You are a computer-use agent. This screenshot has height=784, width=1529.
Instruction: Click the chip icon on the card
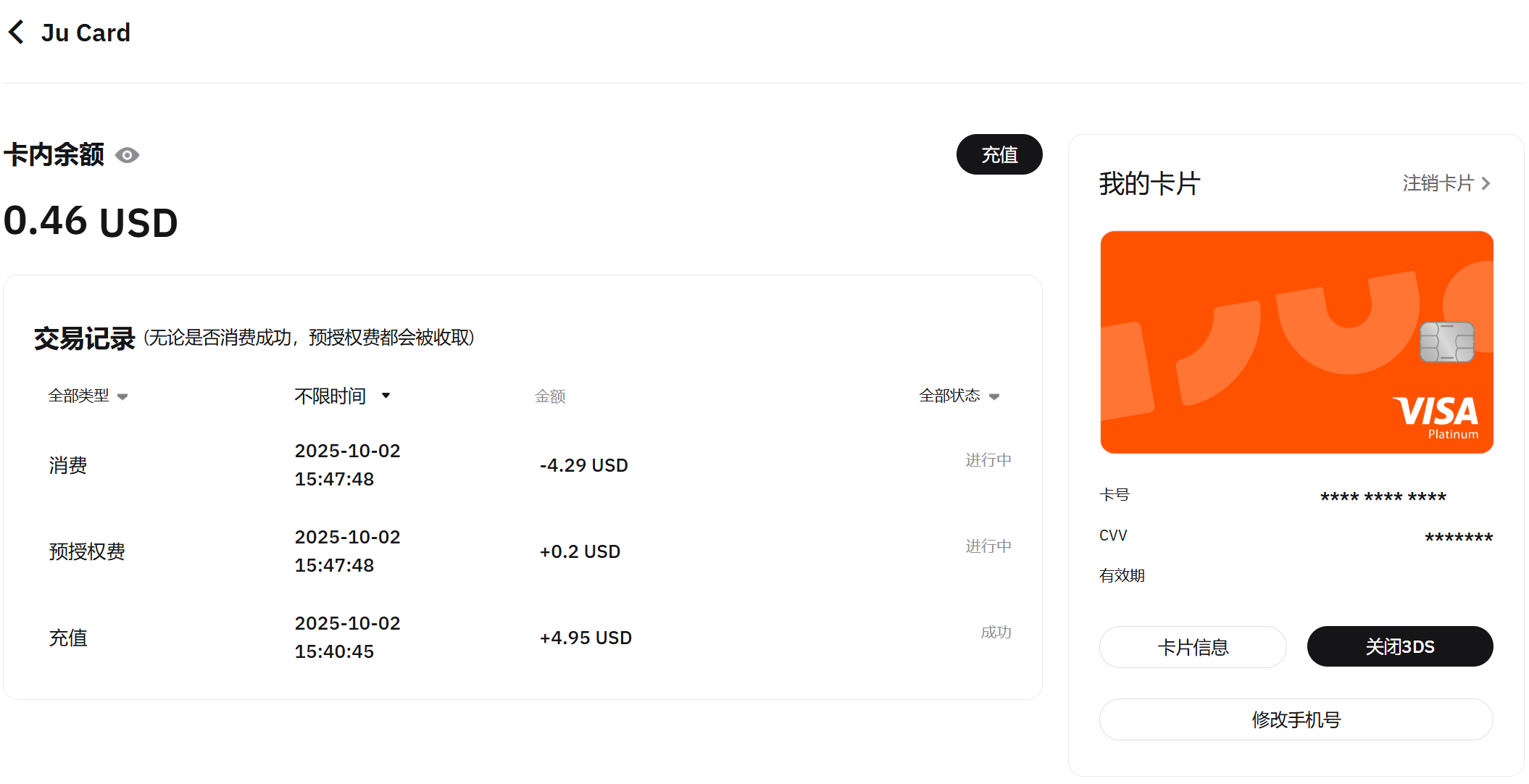click(x=1446, y=342)
